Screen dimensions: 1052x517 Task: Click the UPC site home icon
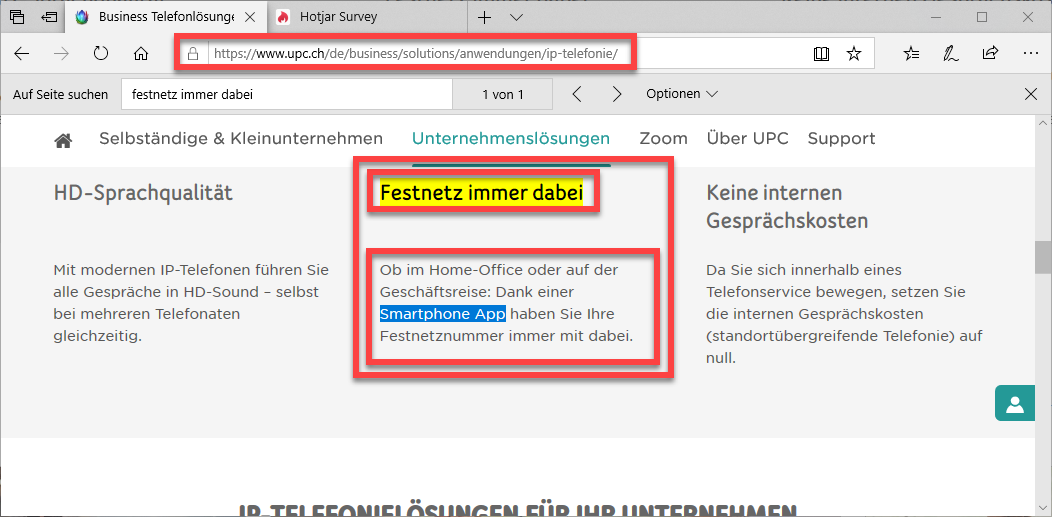click(x=63, y=140)
